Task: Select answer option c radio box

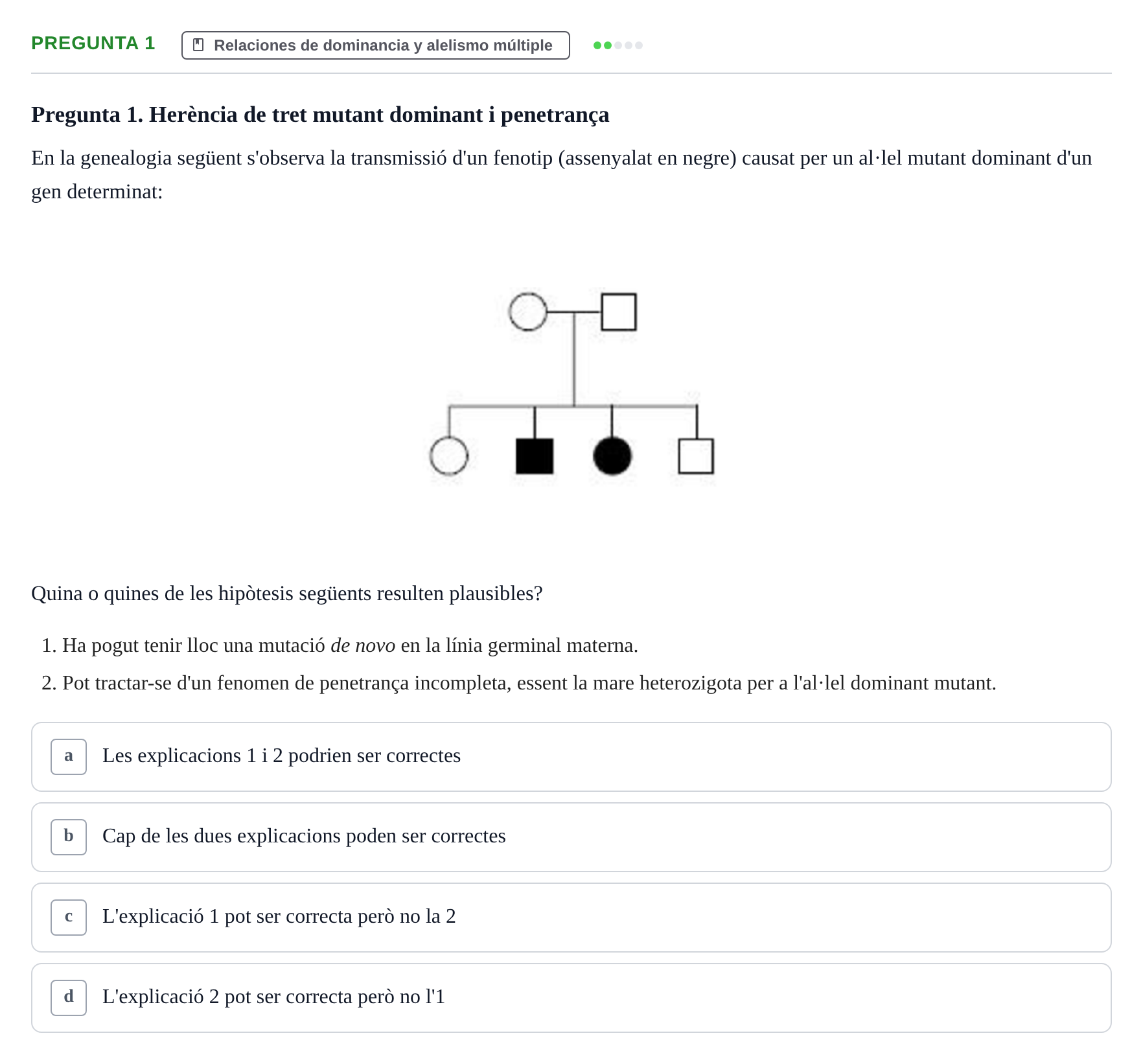Action: pyautogui.click(x=69, y=918)
